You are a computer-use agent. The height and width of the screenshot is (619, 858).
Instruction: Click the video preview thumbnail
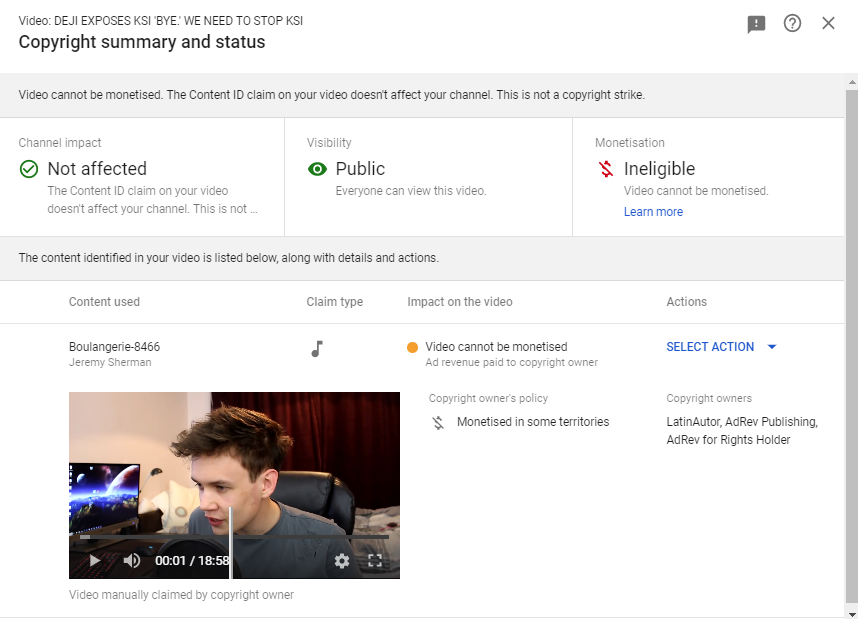point(234,485)
